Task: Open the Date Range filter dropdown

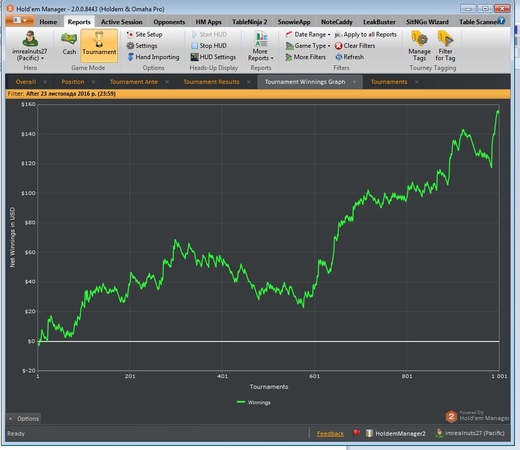Action: pyautogui.click(x=308, y=34)
